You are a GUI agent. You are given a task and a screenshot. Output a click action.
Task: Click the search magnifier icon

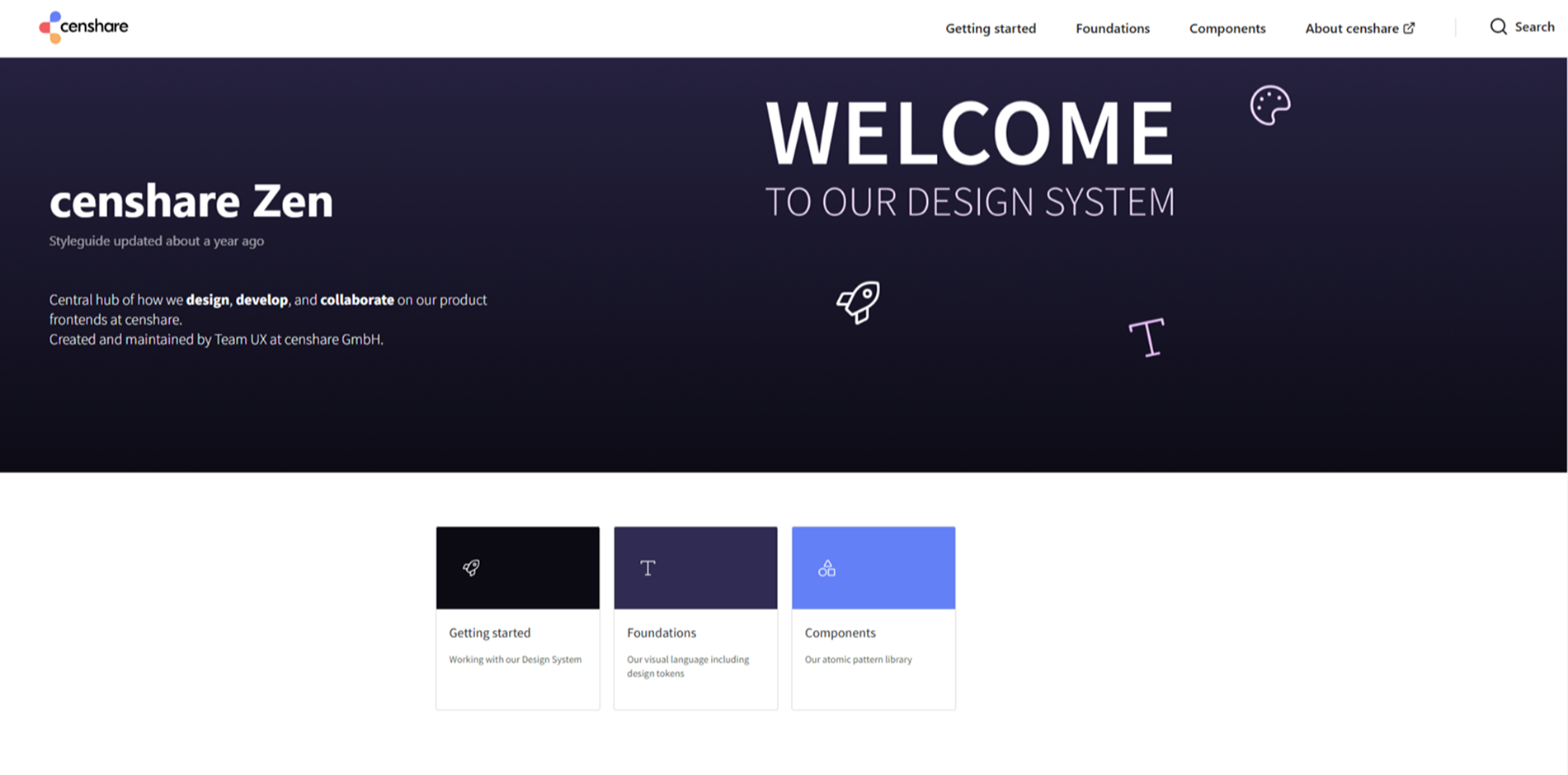coord(1498,27)
